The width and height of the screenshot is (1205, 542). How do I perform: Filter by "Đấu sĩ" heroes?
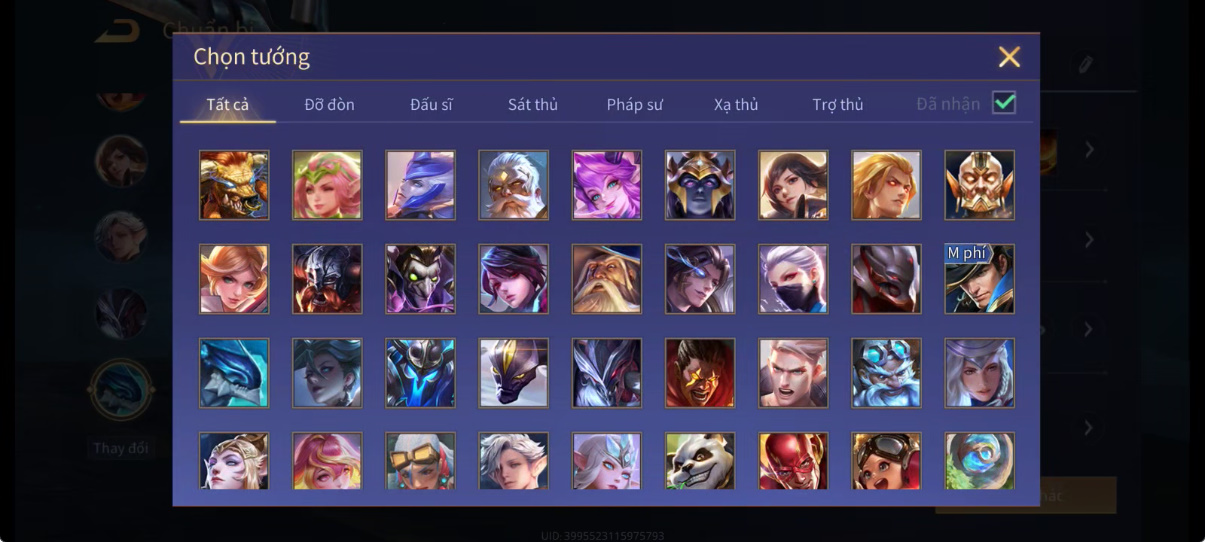tap(432, 105)
